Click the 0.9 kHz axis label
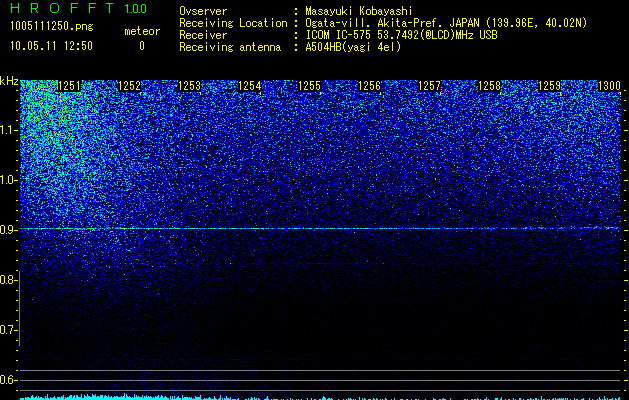Viewport: 629px width, 400px height. (x=8, y=230)
